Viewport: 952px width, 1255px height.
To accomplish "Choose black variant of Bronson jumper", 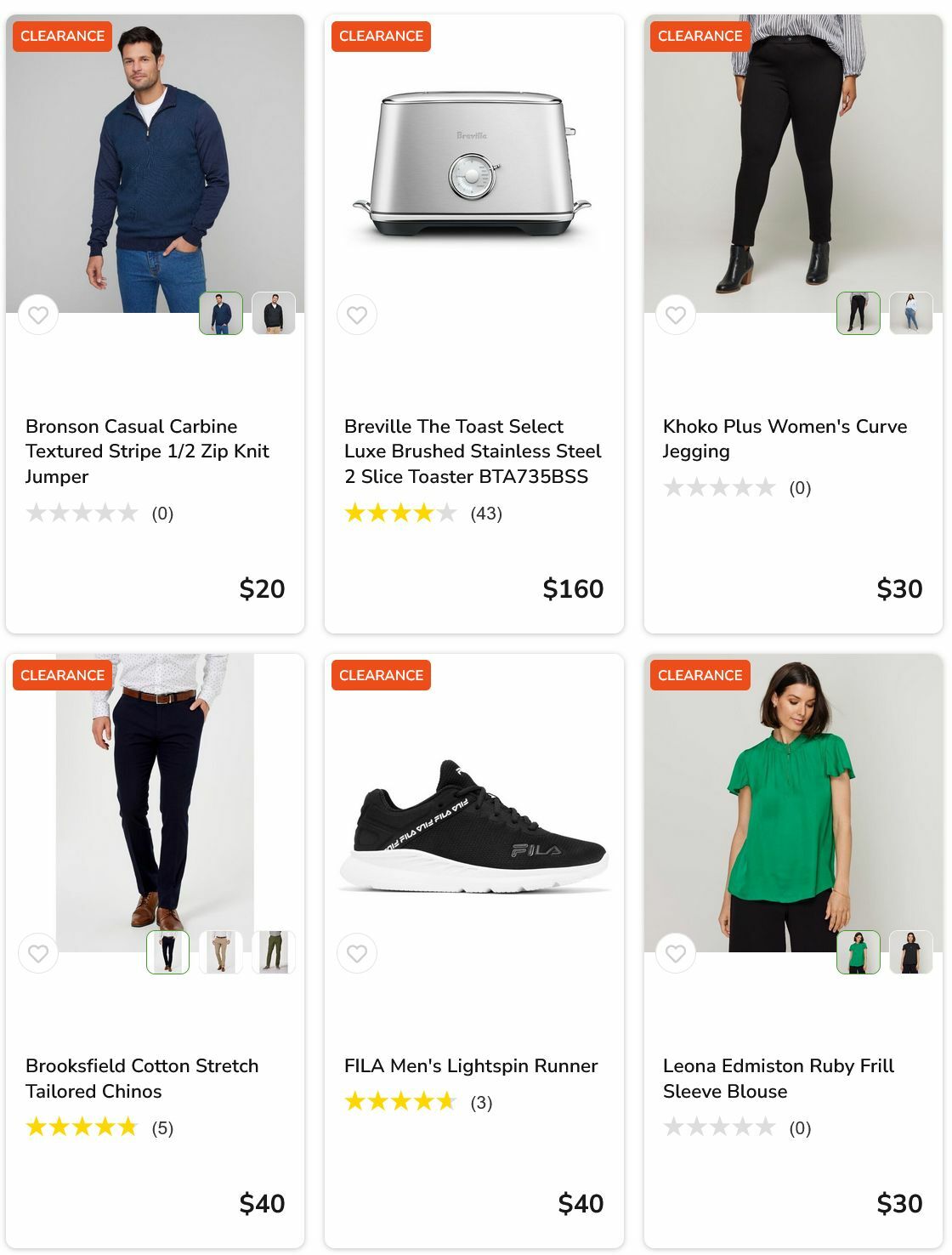I will point(274,313).
